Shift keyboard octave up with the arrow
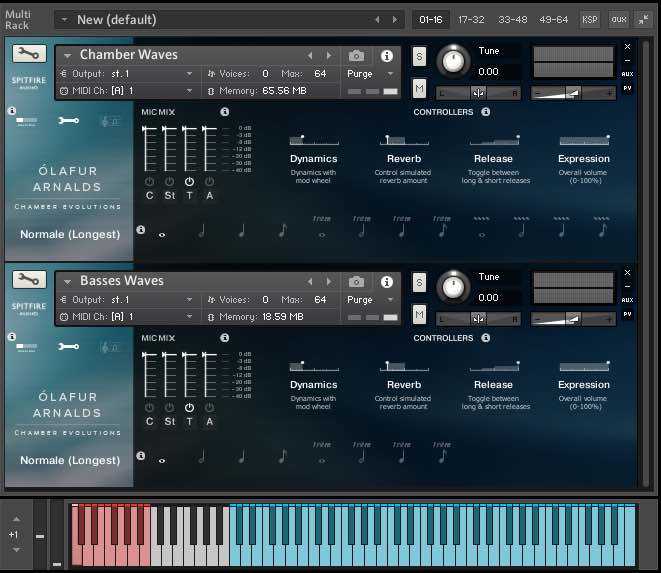661x573 pixels. [16, 519]
